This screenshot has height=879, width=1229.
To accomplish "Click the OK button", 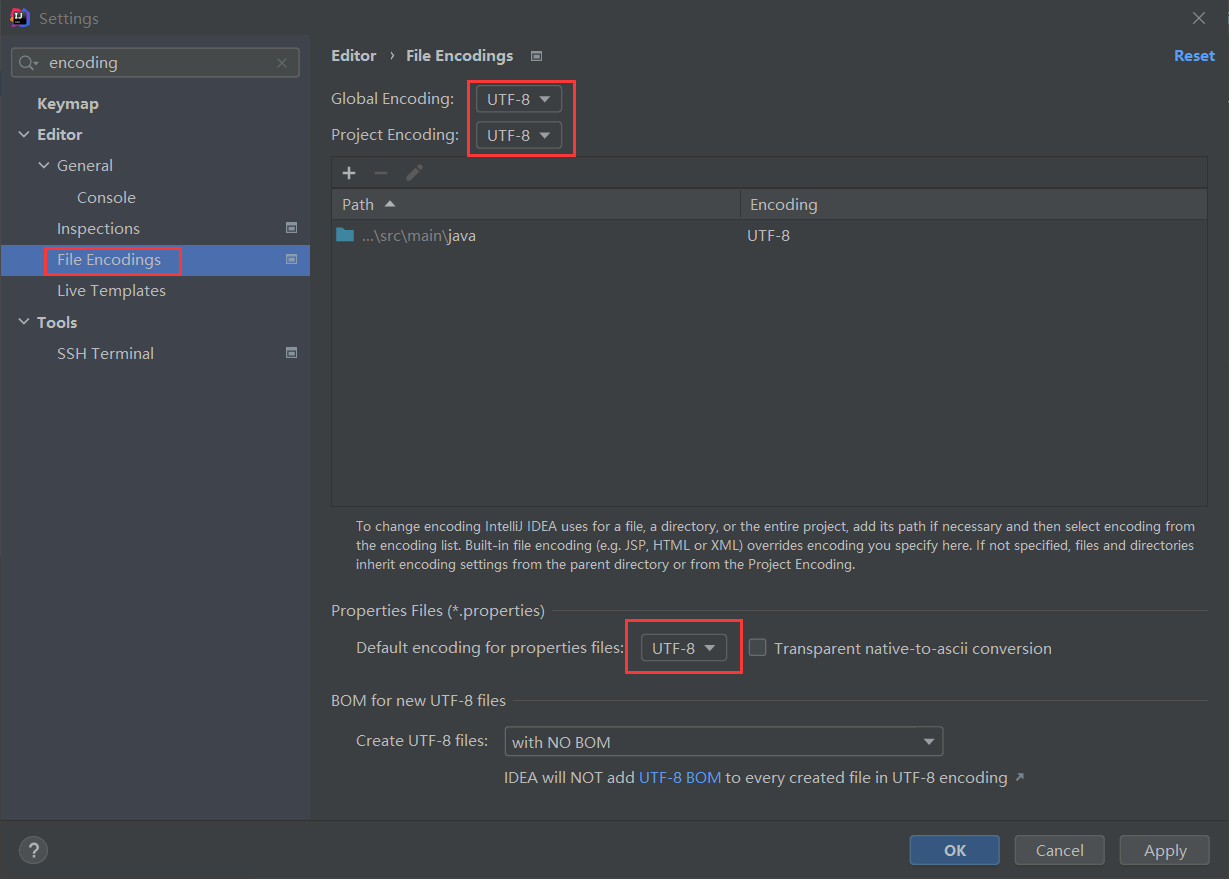I will click(954, 850).
